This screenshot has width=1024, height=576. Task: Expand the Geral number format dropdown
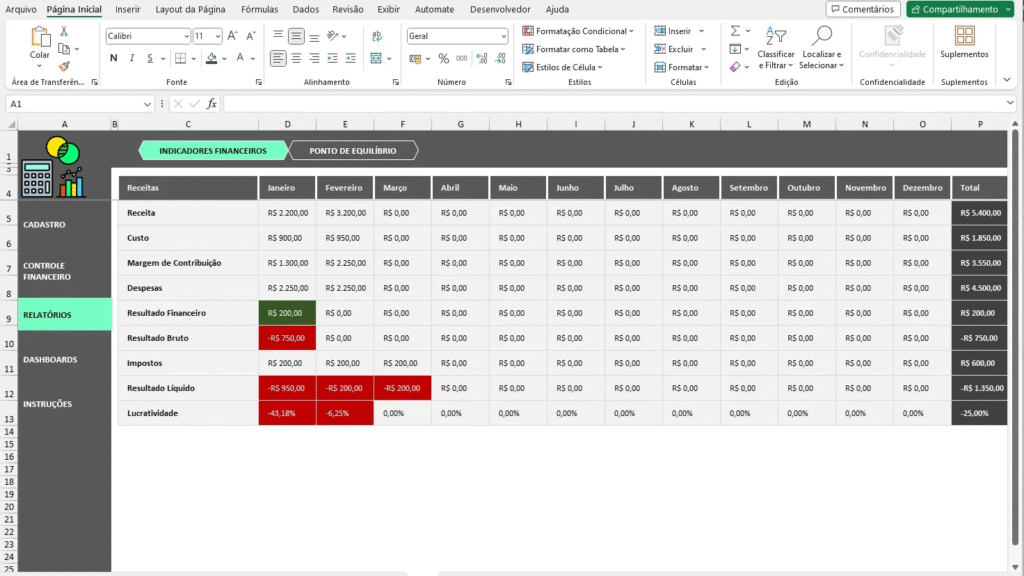(503, 36)
